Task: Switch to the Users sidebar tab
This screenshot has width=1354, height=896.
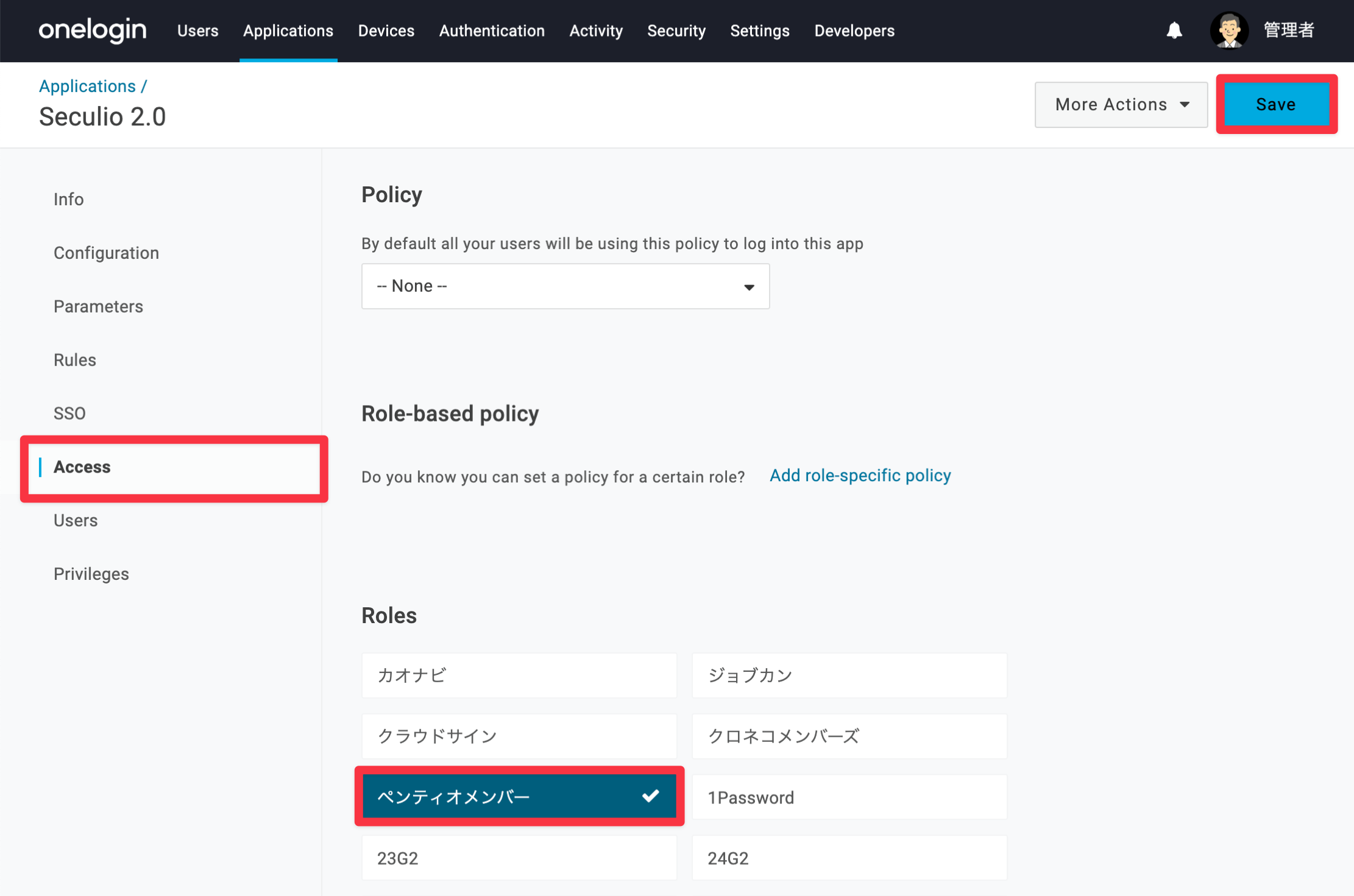Action: pos(76,521)
